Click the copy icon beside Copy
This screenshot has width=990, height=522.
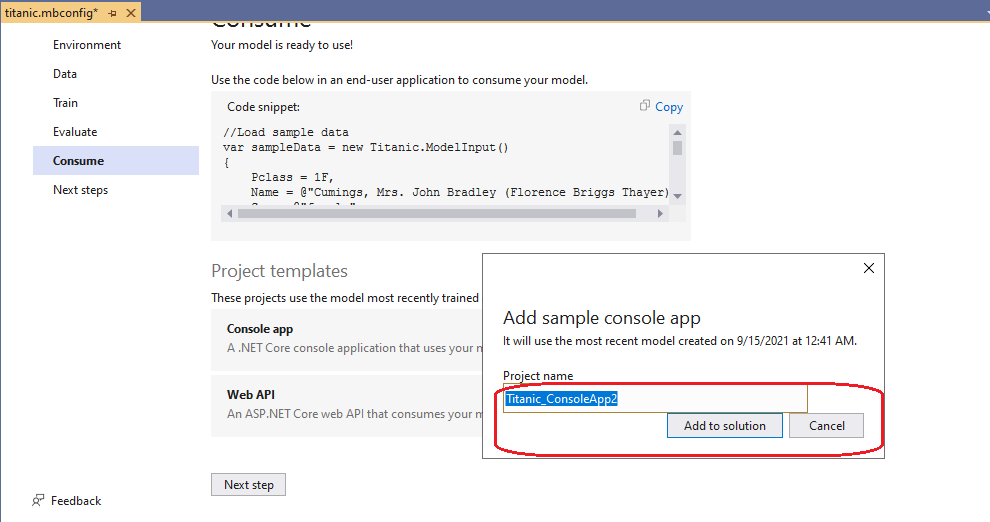pyautogui.click(x=645, y=105)
